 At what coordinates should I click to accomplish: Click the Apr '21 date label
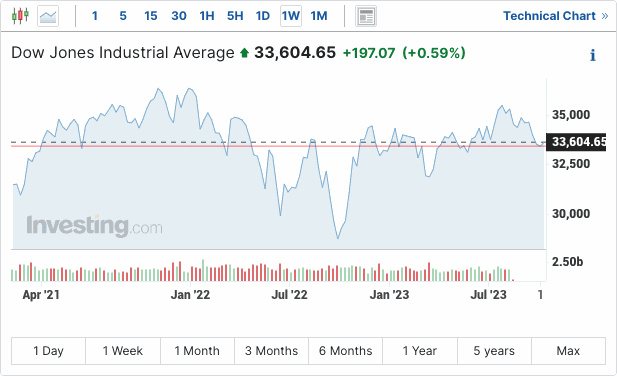tap(41, 295)
